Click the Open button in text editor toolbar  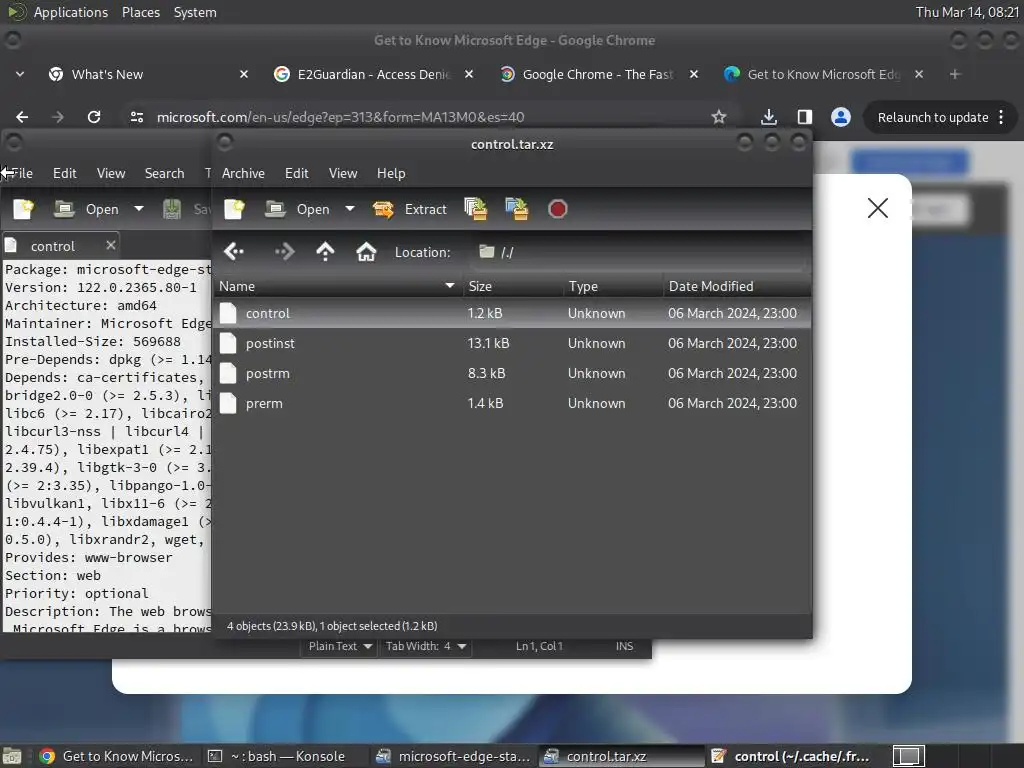(x=88, y=209)
